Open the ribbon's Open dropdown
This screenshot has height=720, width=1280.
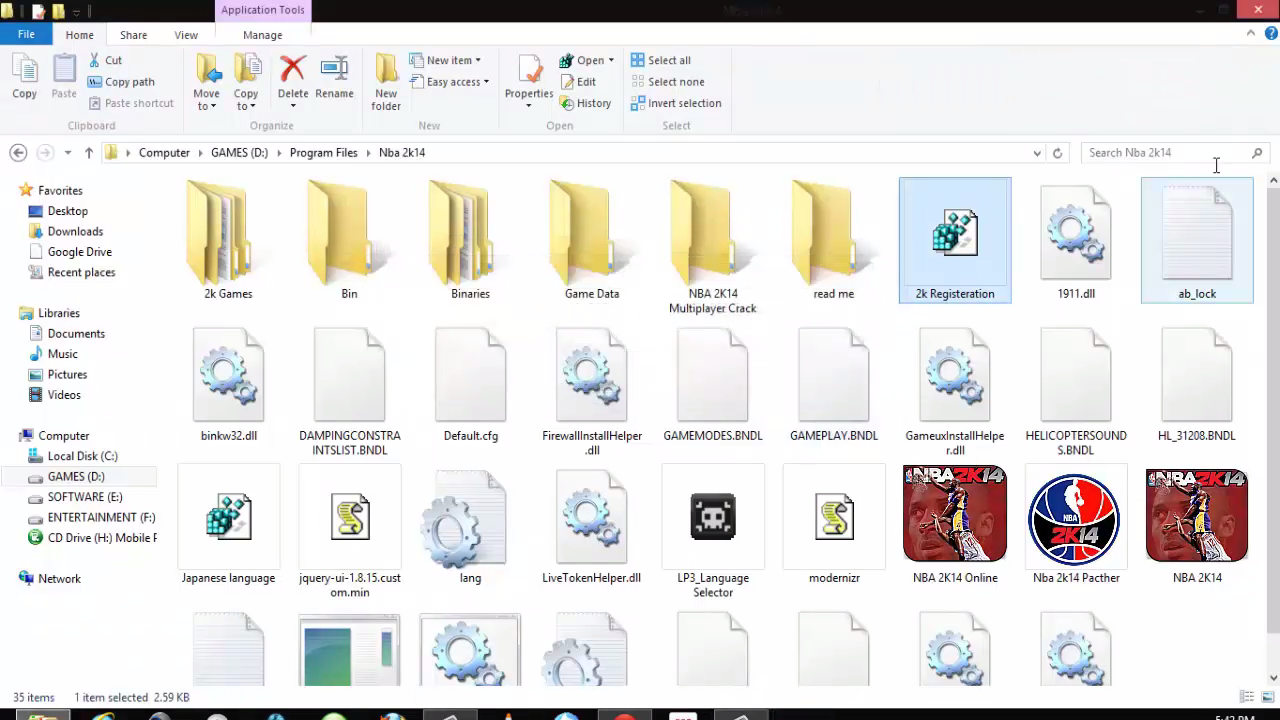587,60
